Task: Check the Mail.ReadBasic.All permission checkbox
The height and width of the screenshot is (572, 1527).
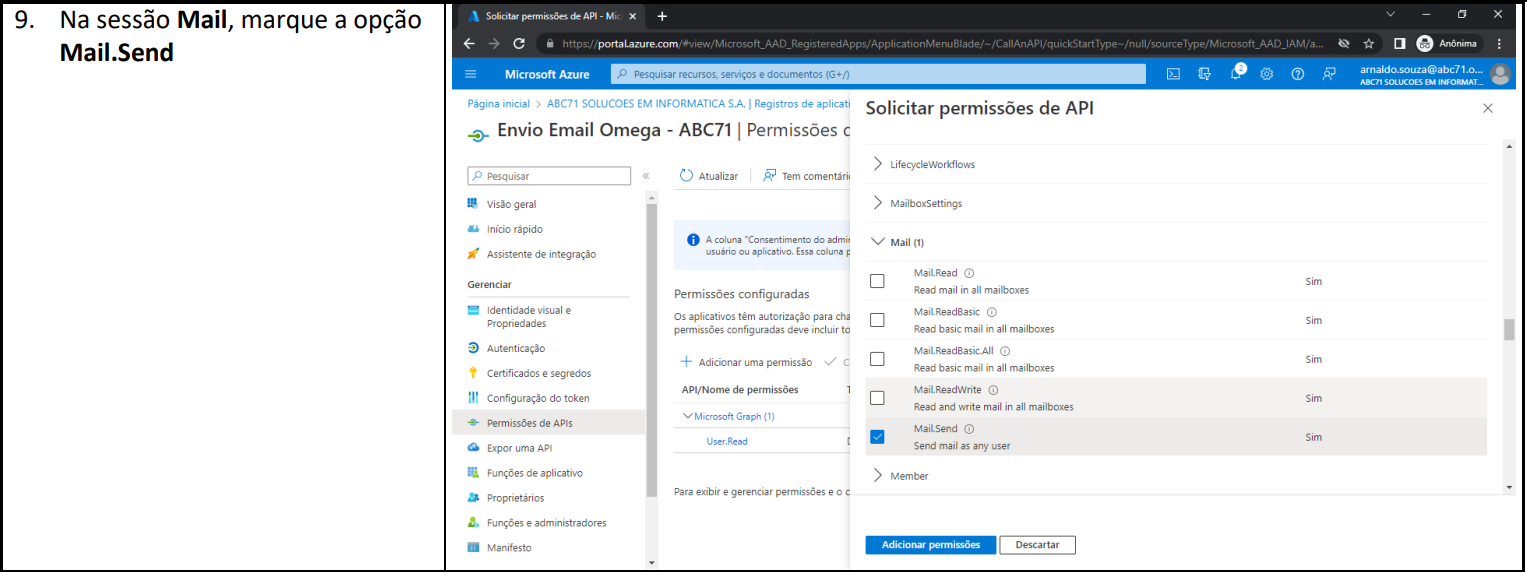Action: coord(877,359)
